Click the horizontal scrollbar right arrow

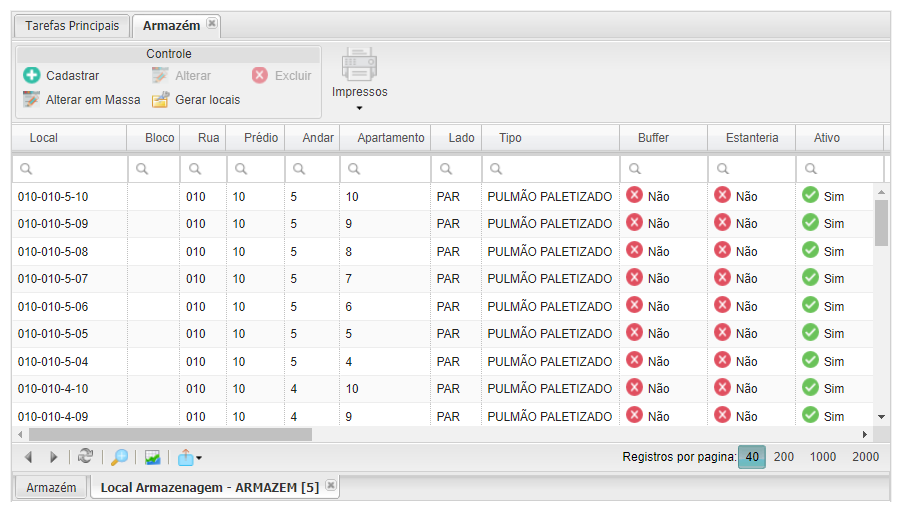(x=865, y=434)
